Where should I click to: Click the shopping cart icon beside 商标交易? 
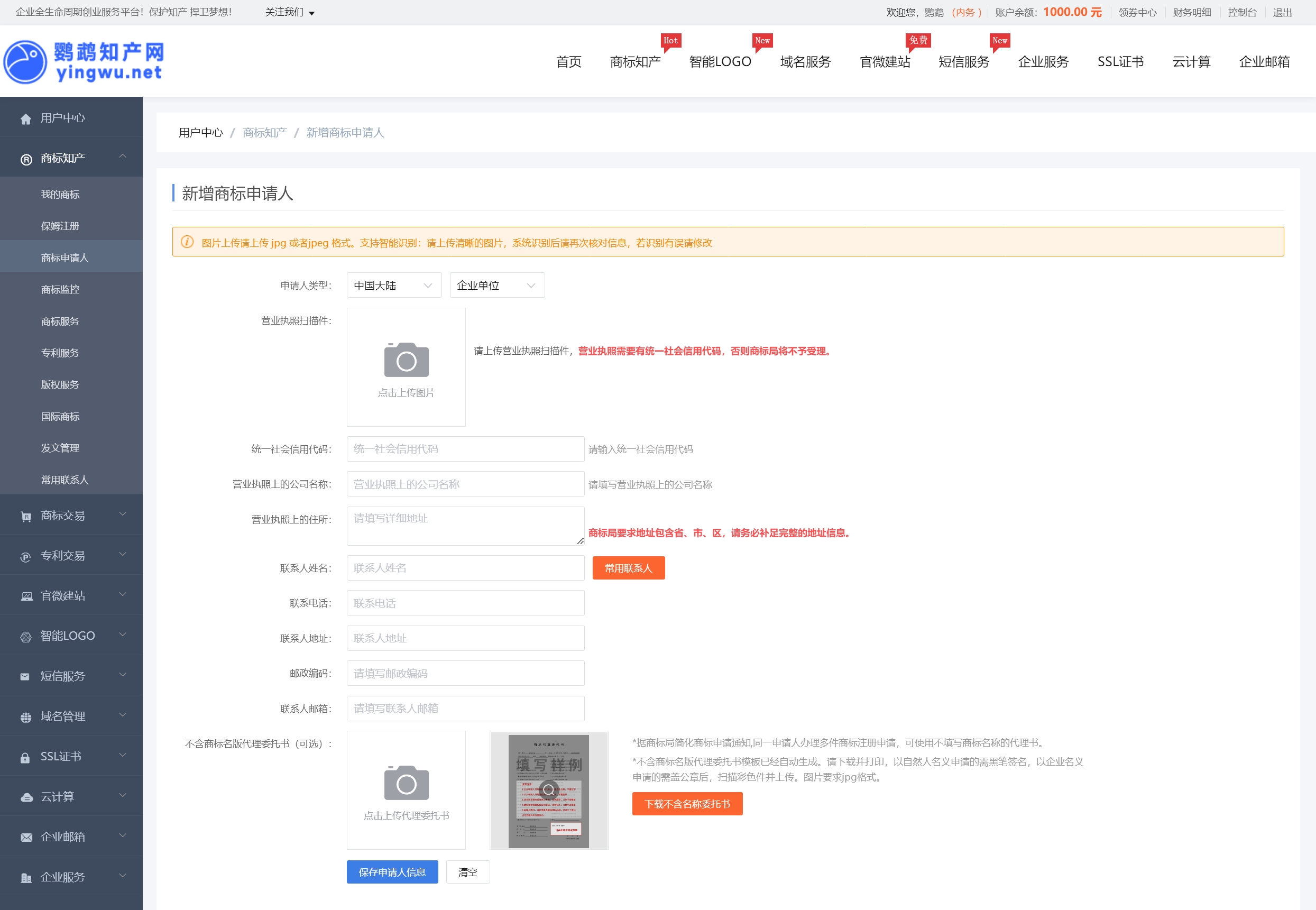tap(26, 517)
